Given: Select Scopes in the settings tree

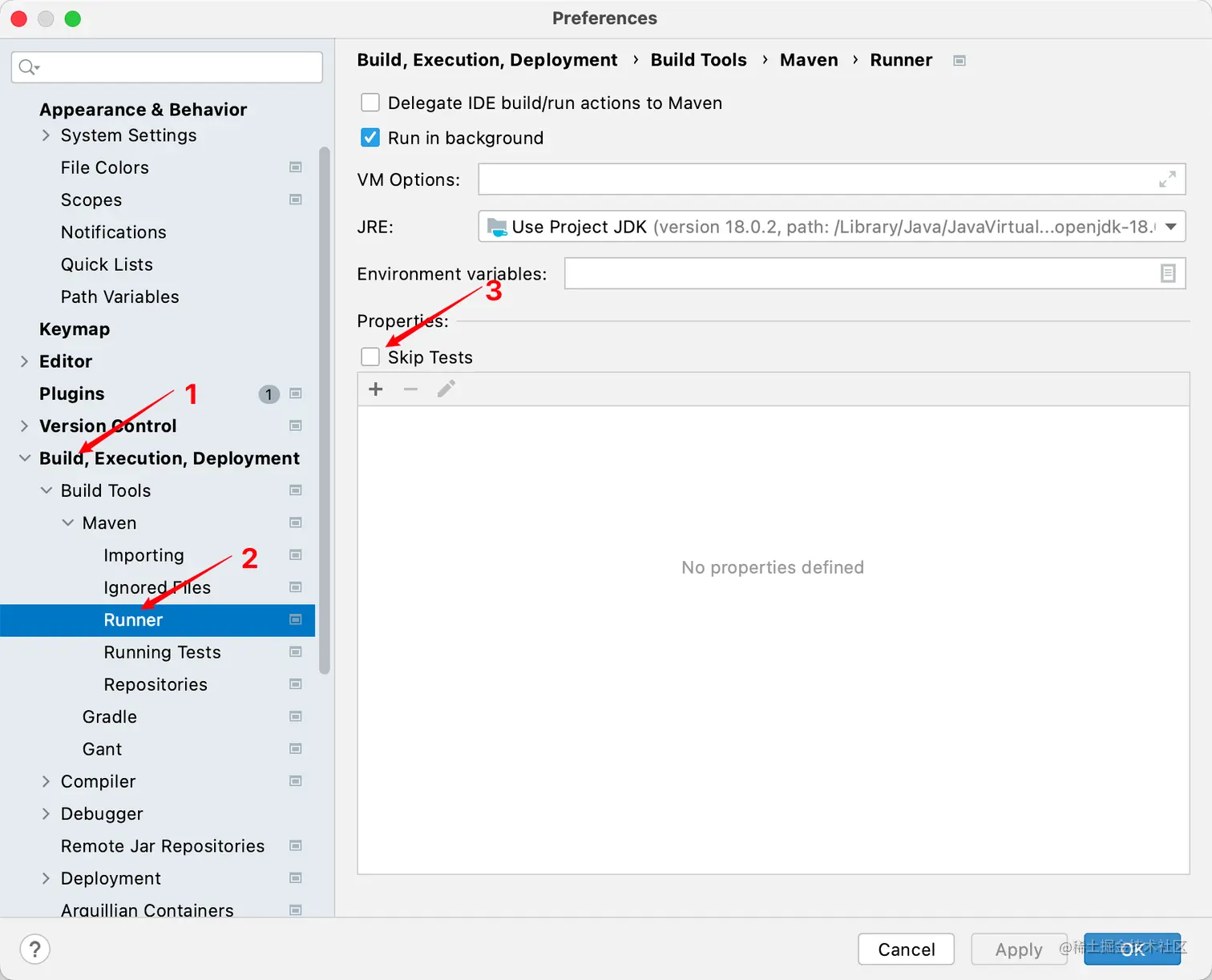Looking at the screenshot, I should click(x=91, y=200).
